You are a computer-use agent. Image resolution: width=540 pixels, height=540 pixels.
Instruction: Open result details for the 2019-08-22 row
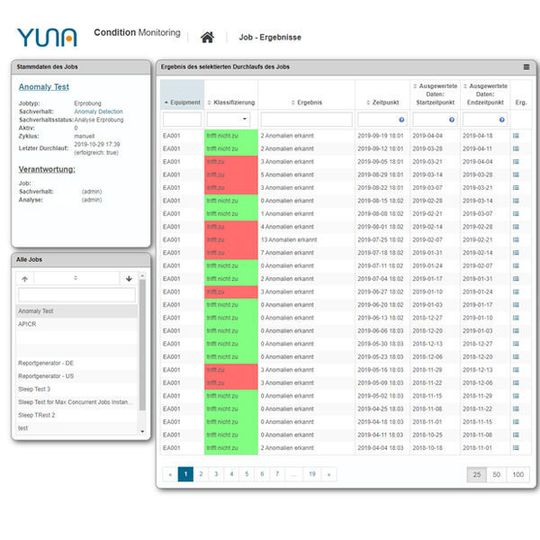(516, 188)
